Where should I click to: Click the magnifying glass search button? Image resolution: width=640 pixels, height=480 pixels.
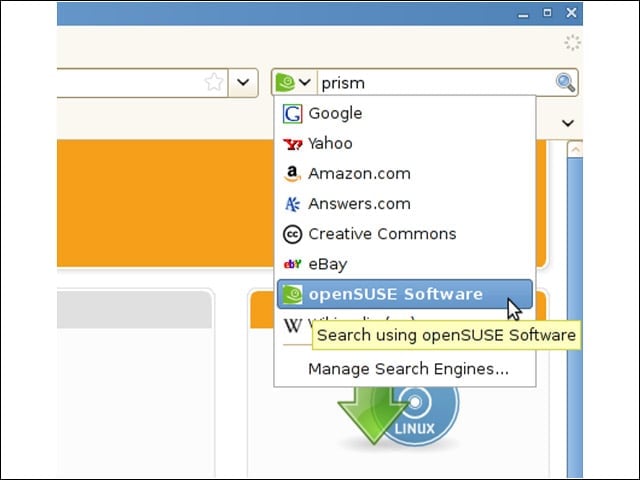coord(565,83)
